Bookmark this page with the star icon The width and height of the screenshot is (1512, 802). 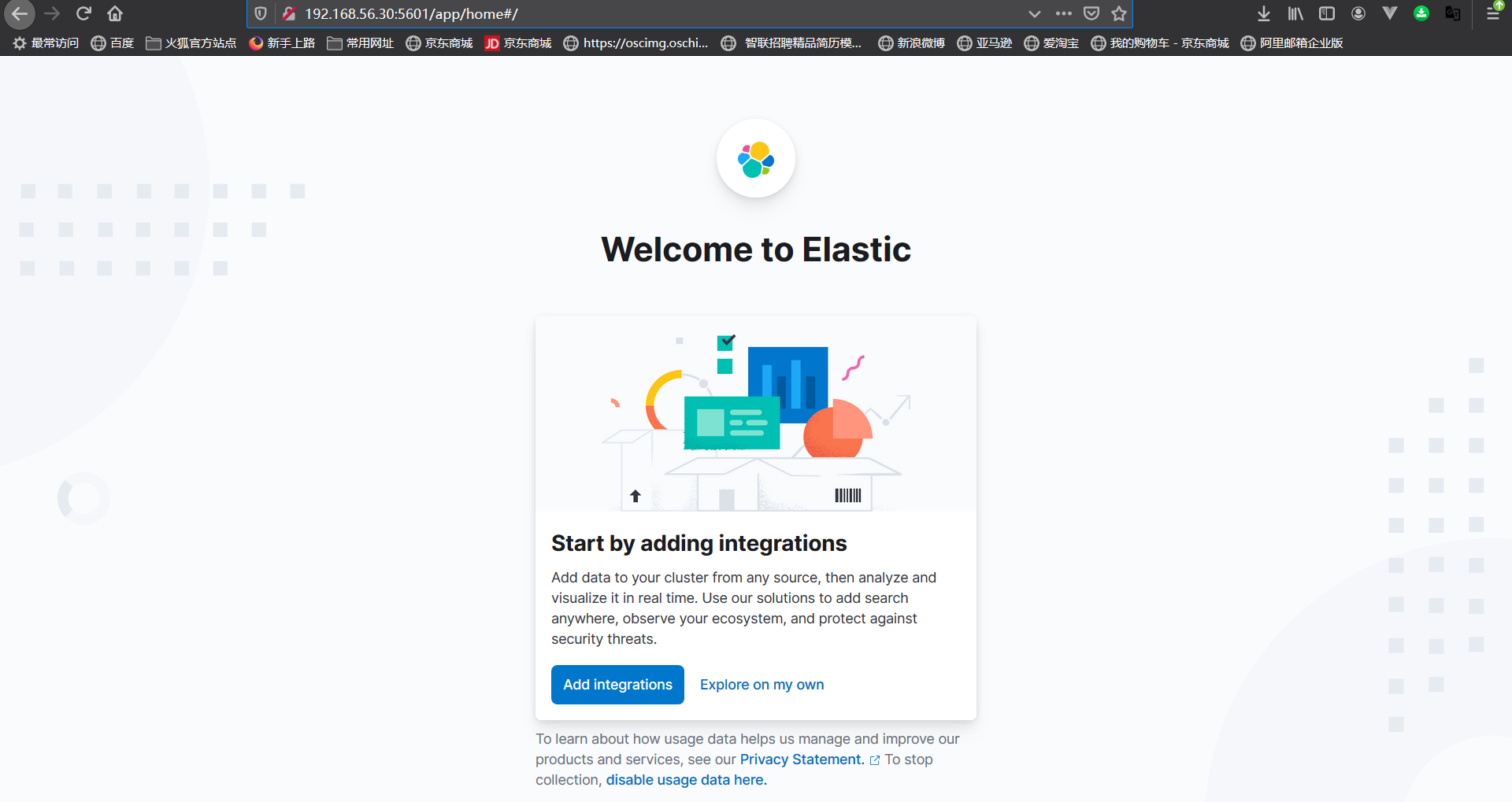[1119, 13]
